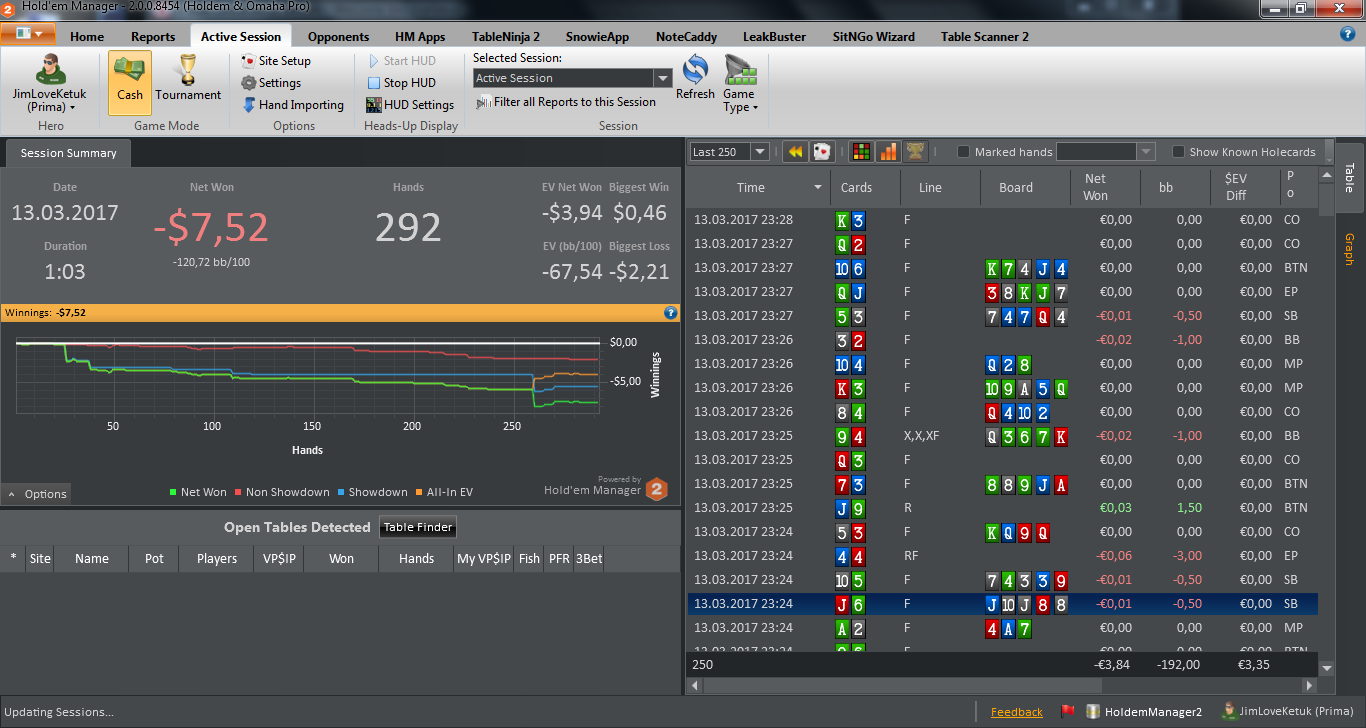1366x728 pixels.
Task: Open the Time column sort arrow
Action: click(819, 188)
